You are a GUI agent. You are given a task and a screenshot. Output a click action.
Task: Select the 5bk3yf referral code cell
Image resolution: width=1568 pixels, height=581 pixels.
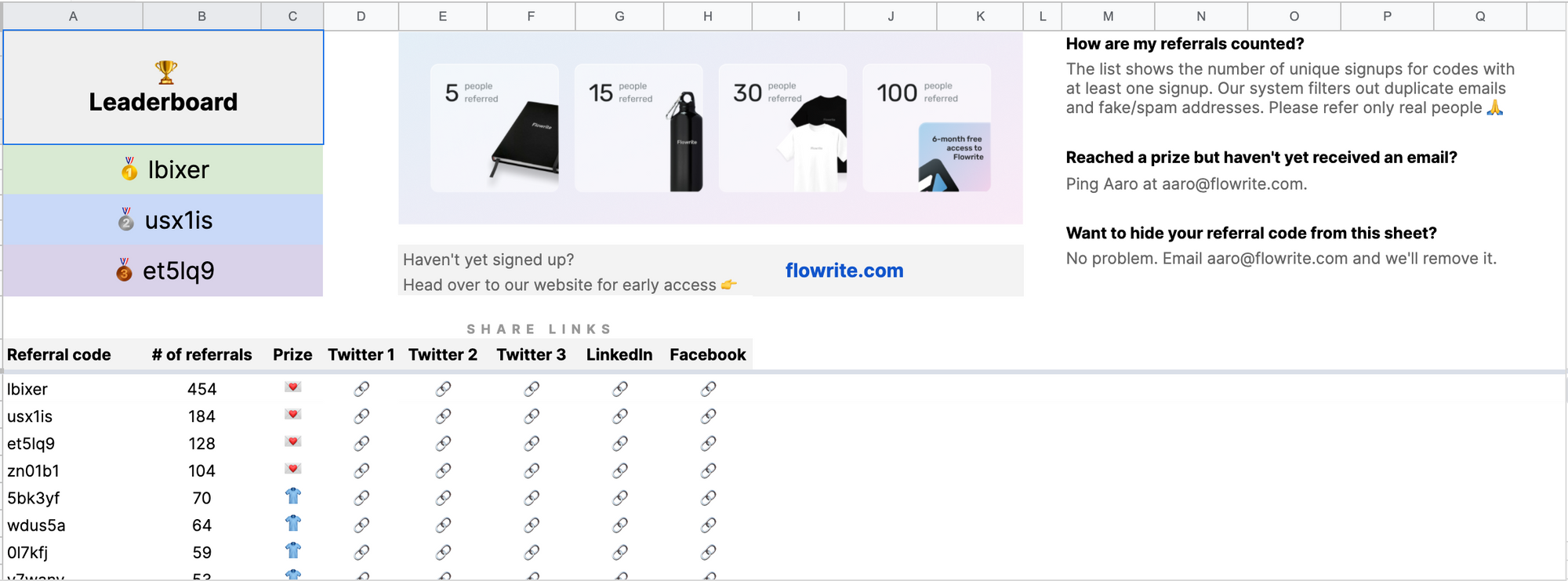coord(73,498)
